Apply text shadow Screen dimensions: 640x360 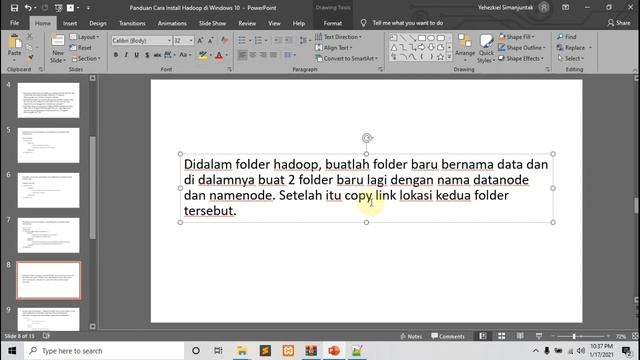[x=147, y=55]
